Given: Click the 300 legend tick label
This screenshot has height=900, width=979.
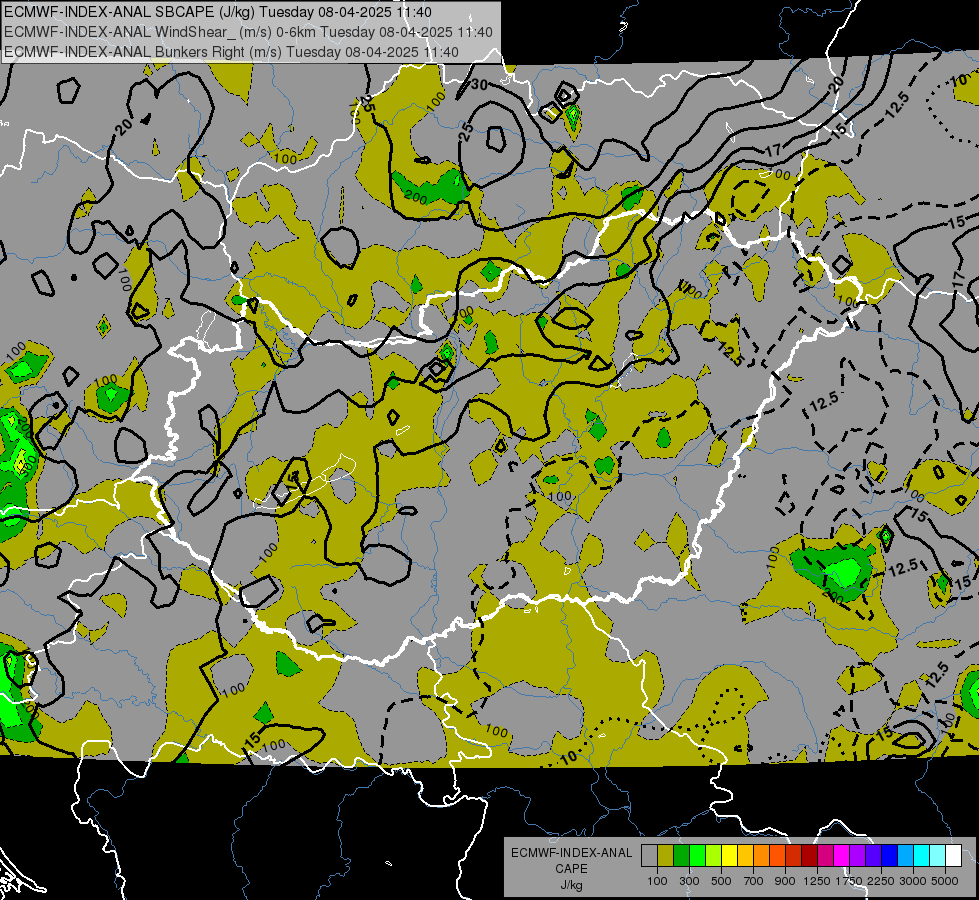Looking at the screenshot, I should pyautogui.click(x=689, y=881).
